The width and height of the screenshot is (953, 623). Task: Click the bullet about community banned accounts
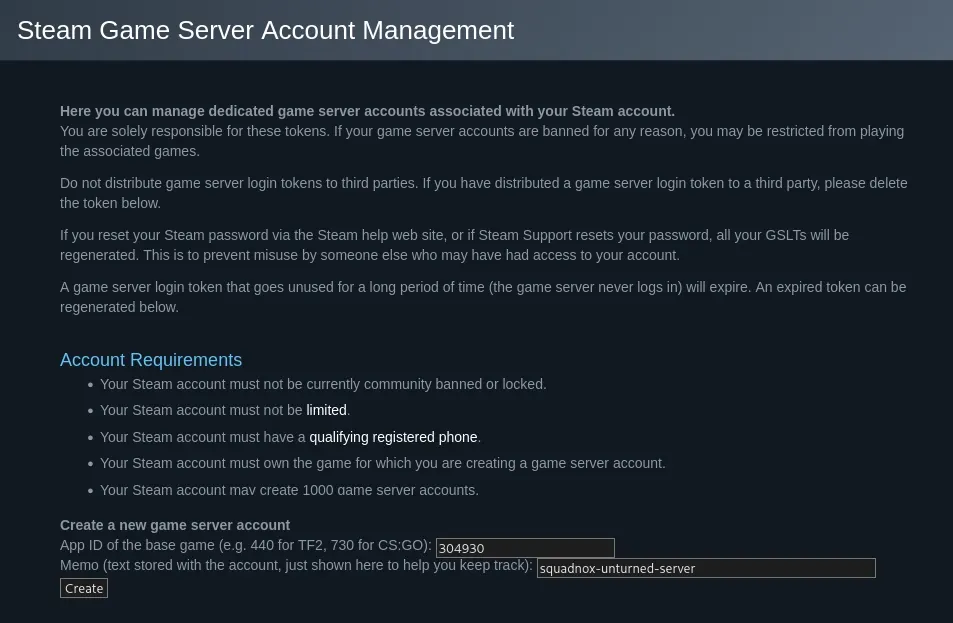tap(323, 384)
